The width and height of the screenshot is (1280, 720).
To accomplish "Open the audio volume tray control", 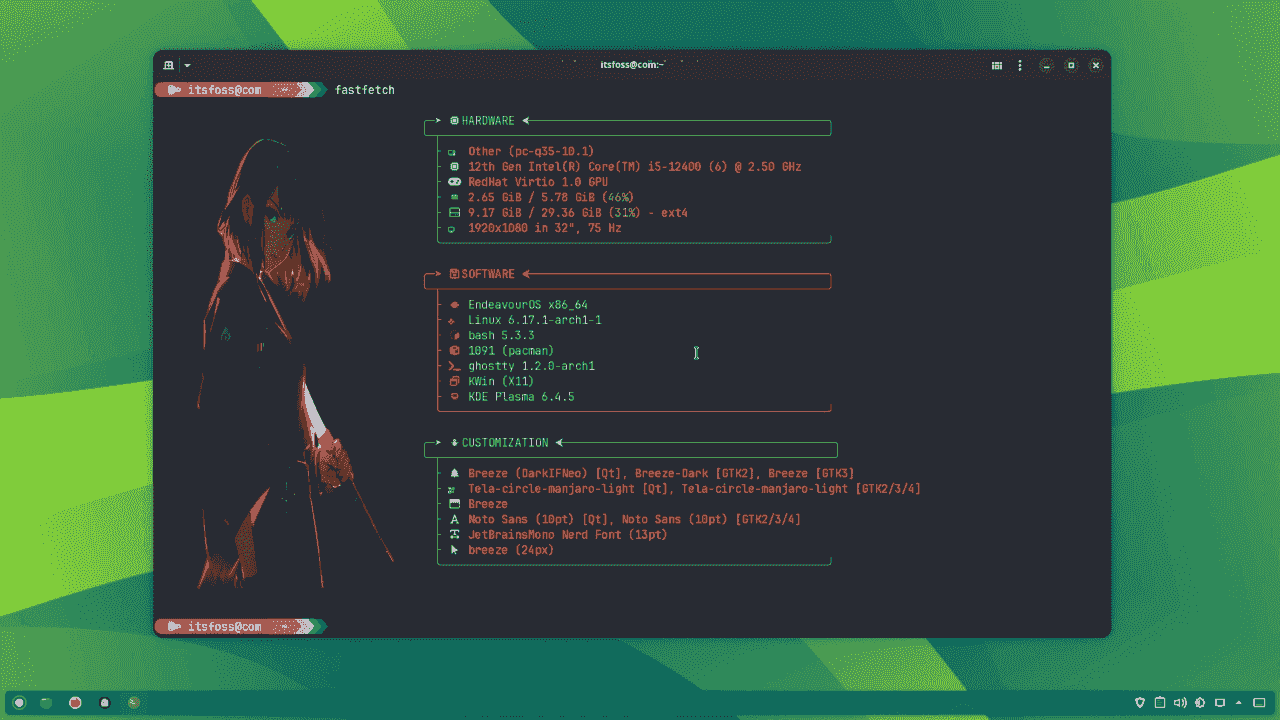I will [1180, 703].
